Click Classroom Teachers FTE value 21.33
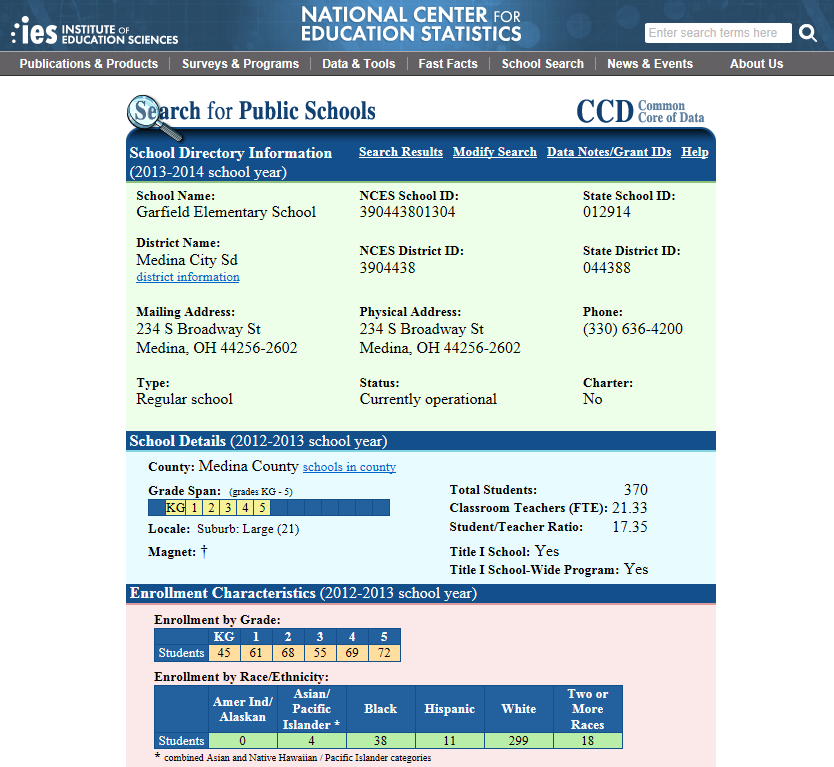Image resolution: width=834 pixels, height=767 pixels. 630,508
